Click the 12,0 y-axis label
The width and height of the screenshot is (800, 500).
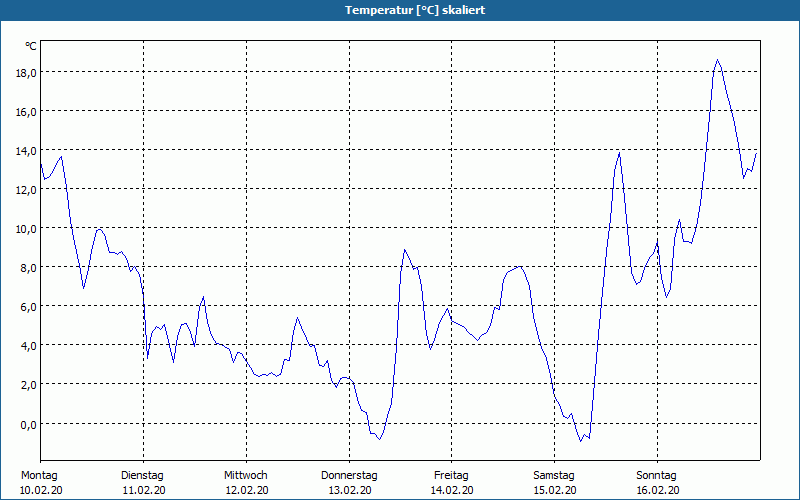pos(26,190)
